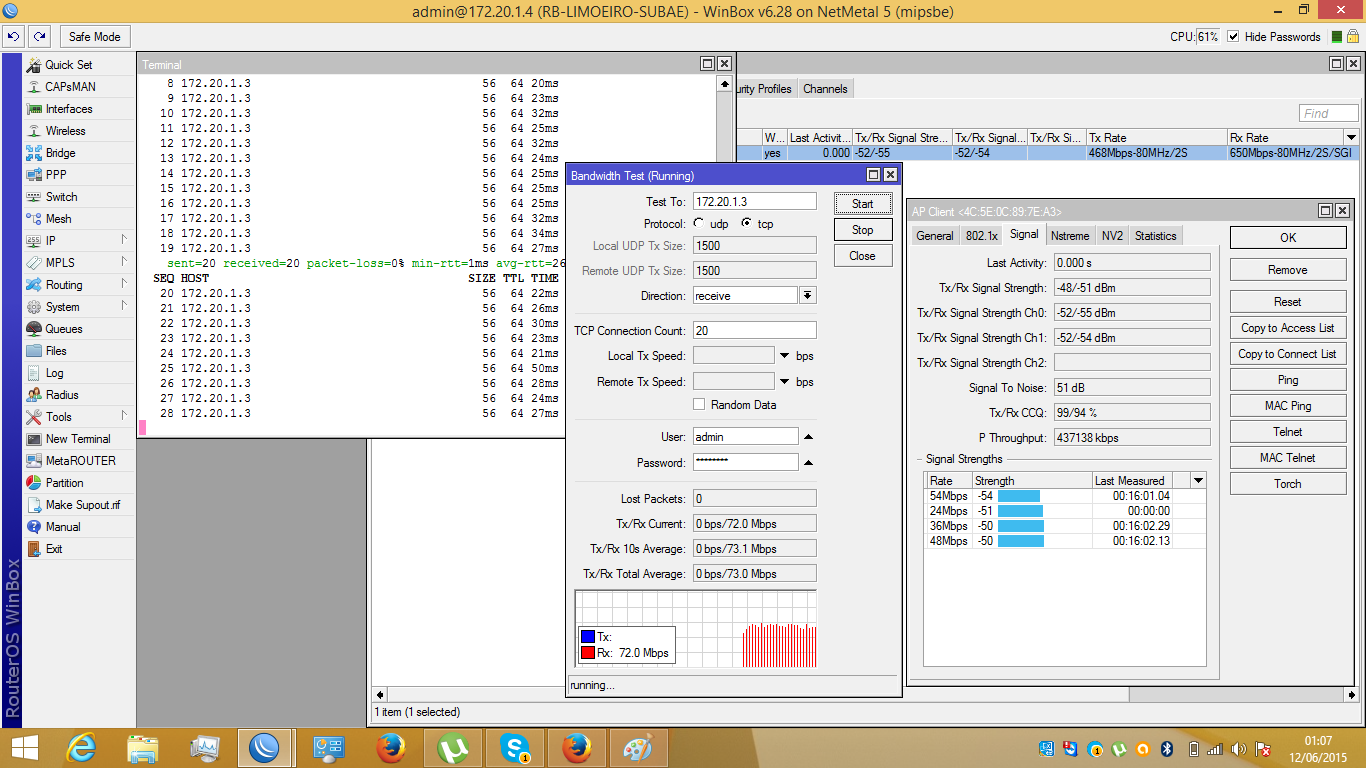The width and height of the screenshot is (1366, 768).
Task: Switch to the Statistics tab
Action: tap(1155, 236)
